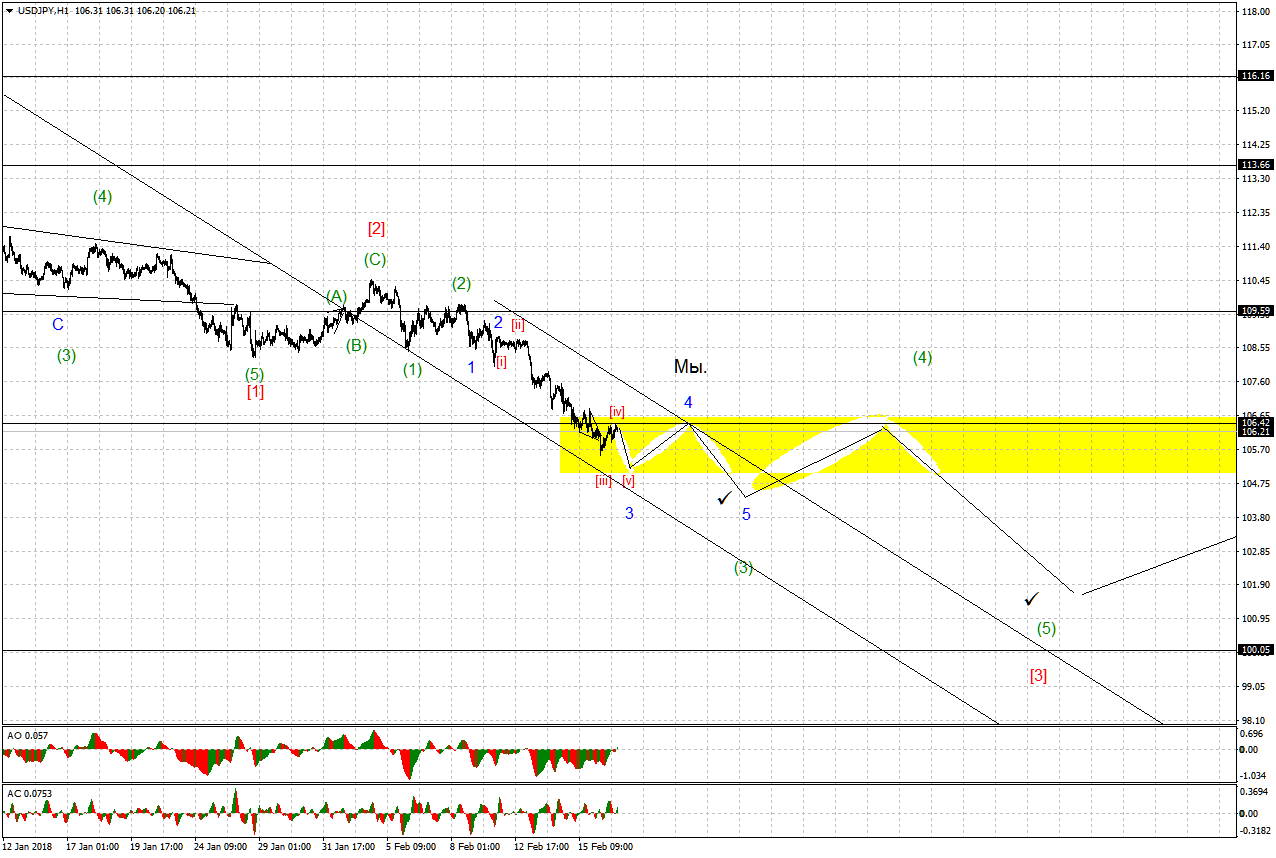The width and height of the screenshot is (1276, 858).
Task: Select the red [2] wave label
Action: point(376,229)
